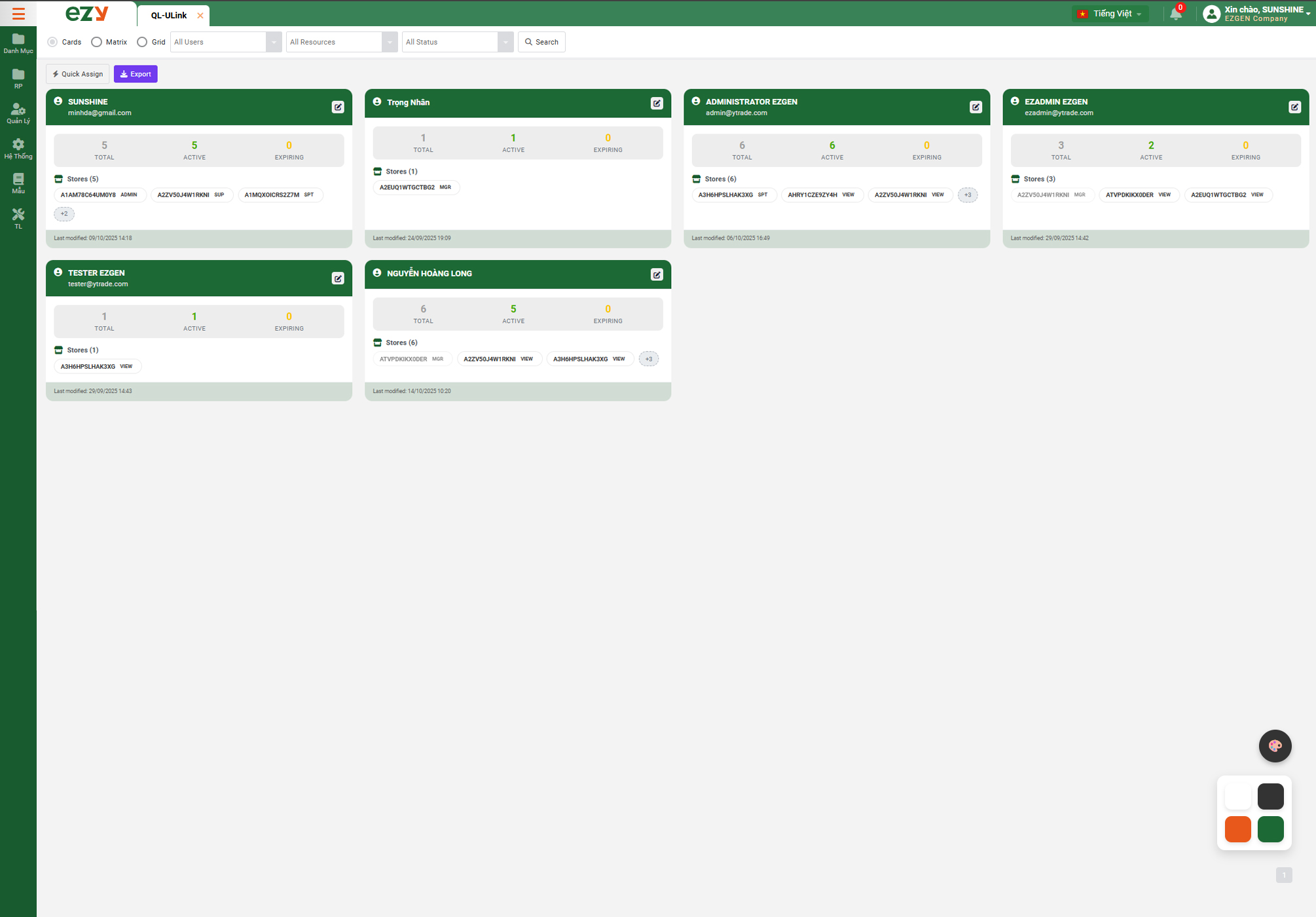This screenshot has height=917, width=1316.
Task: Select the Matrix view radio button
Action: coord(97,42)
